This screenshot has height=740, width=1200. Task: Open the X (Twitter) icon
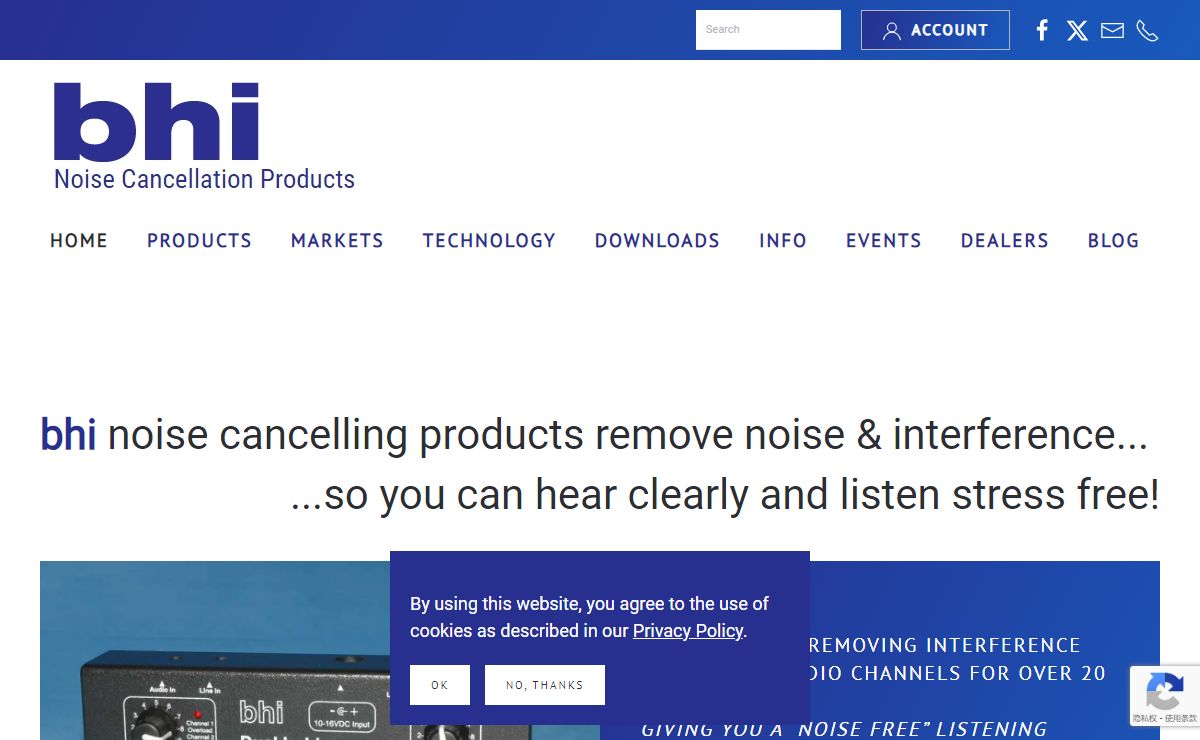click(1077, 30)
